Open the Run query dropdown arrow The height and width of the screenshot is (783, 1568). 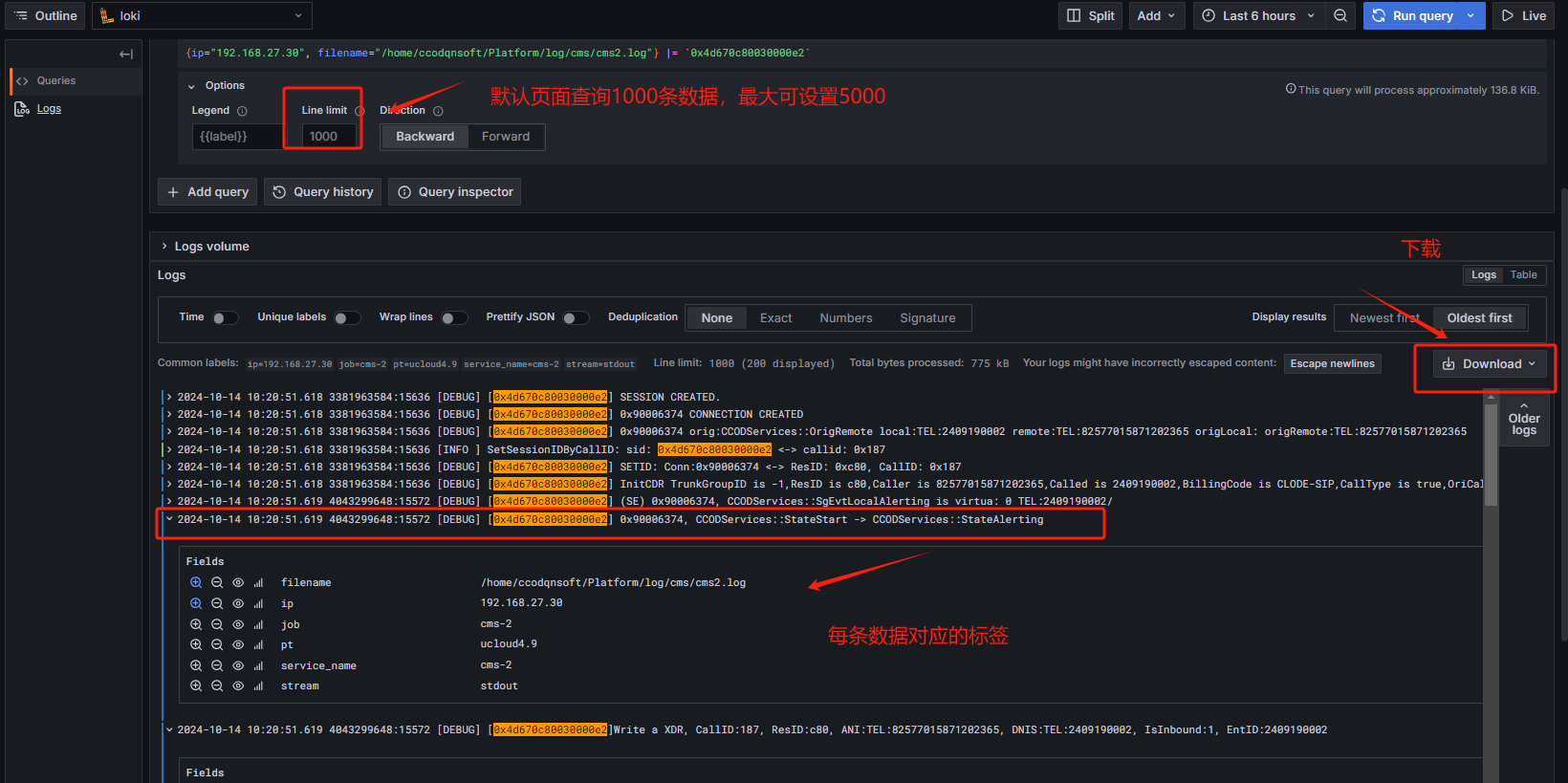[1470, 15]
